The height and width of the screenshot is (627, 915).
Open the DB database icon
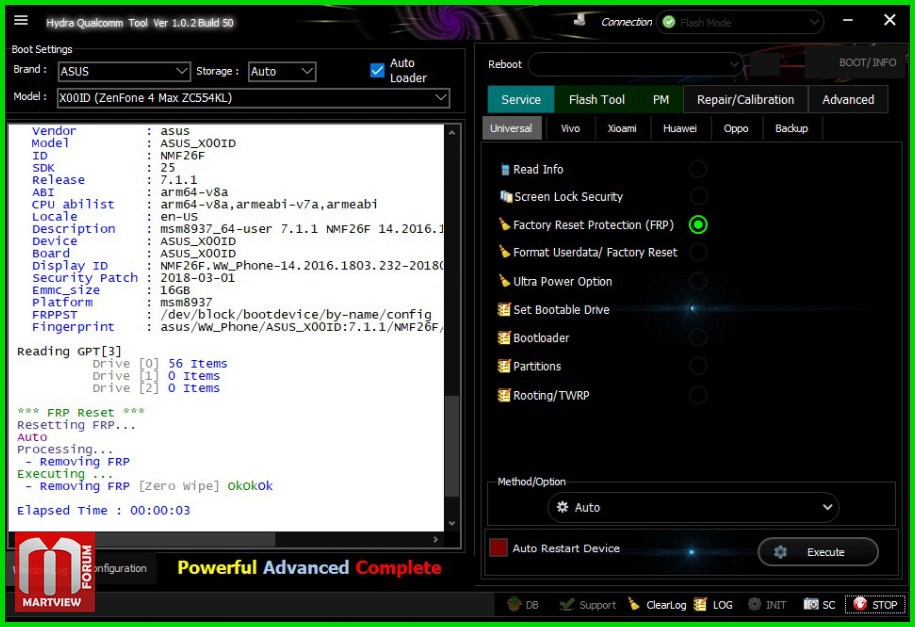[514, 604]
